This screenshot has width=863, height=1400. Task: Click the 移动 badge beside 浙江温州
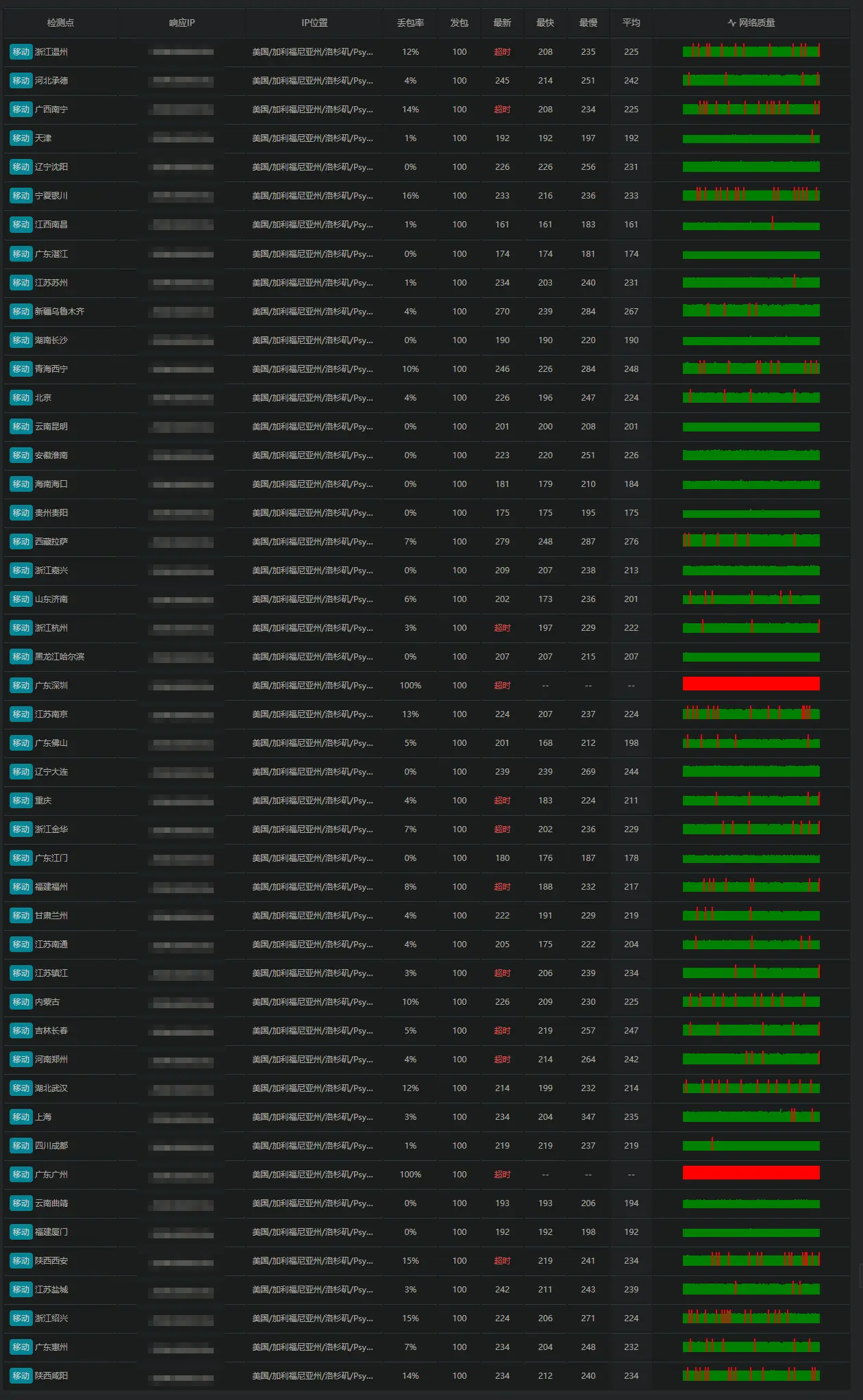point(21,52)
